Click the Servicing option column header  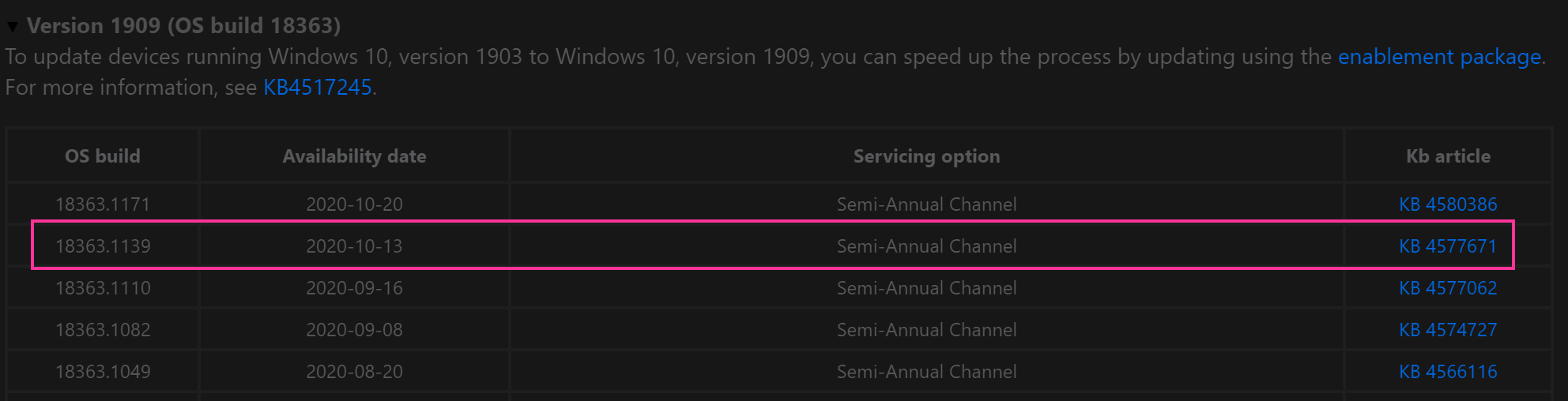coord(926,156)
